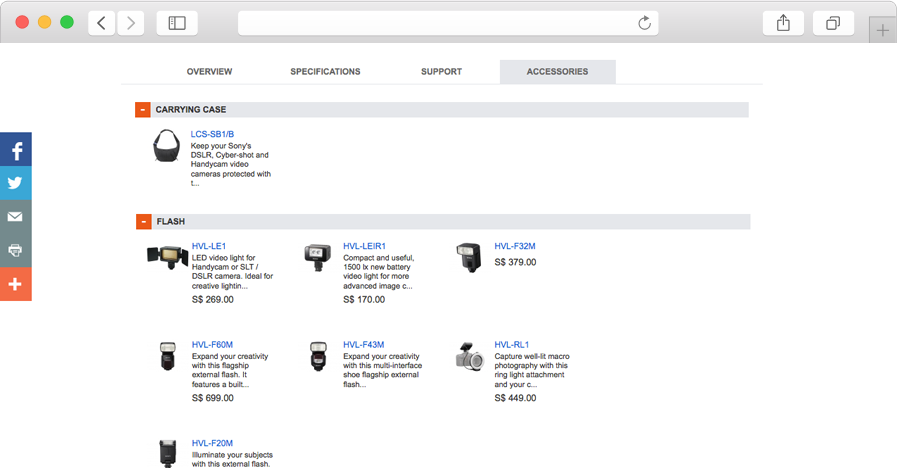Open the HVL-F43M product link
The image size is (897, 468).
(364, 344)
